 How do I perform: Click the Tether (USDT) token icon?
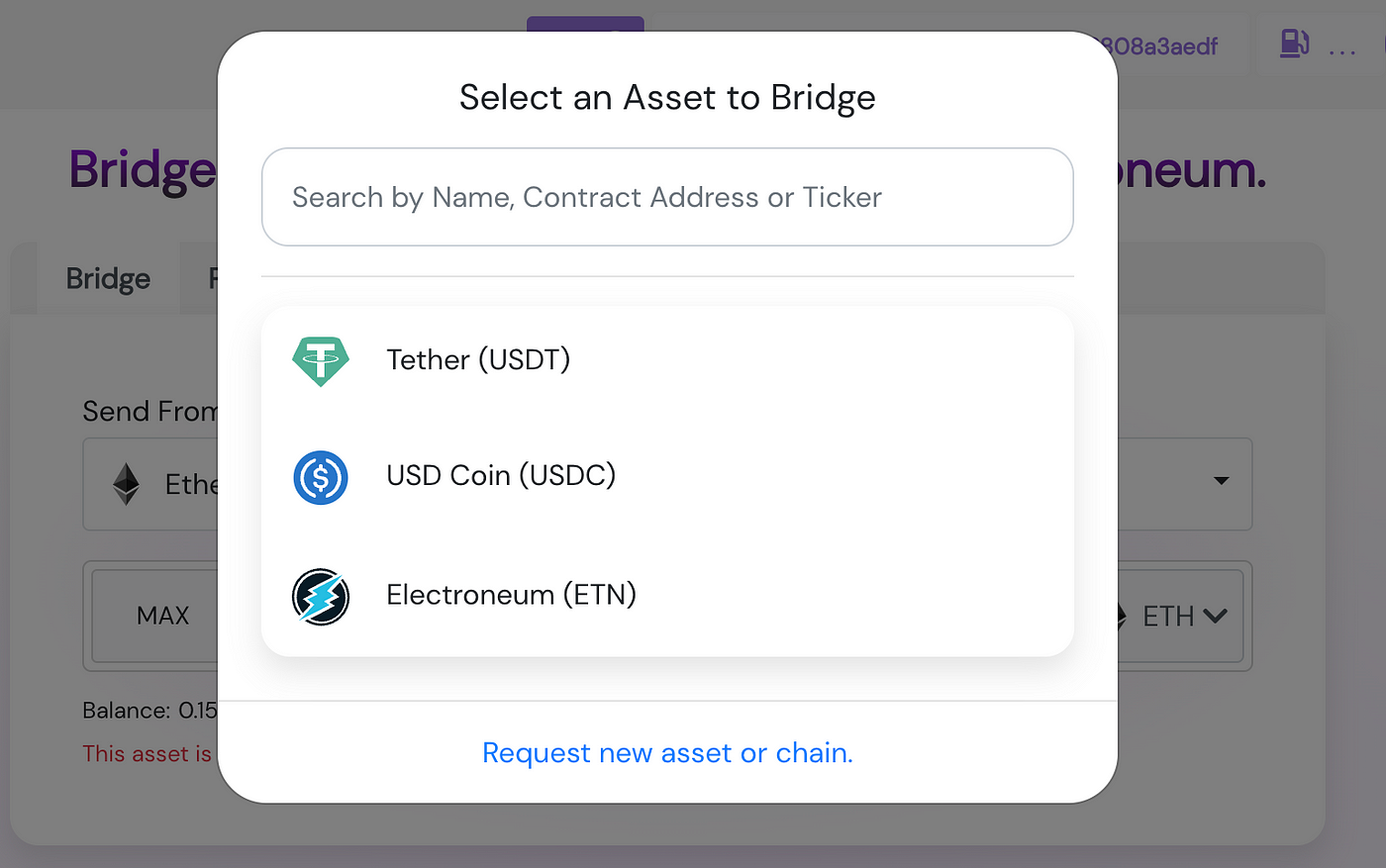tap(320, 360)
